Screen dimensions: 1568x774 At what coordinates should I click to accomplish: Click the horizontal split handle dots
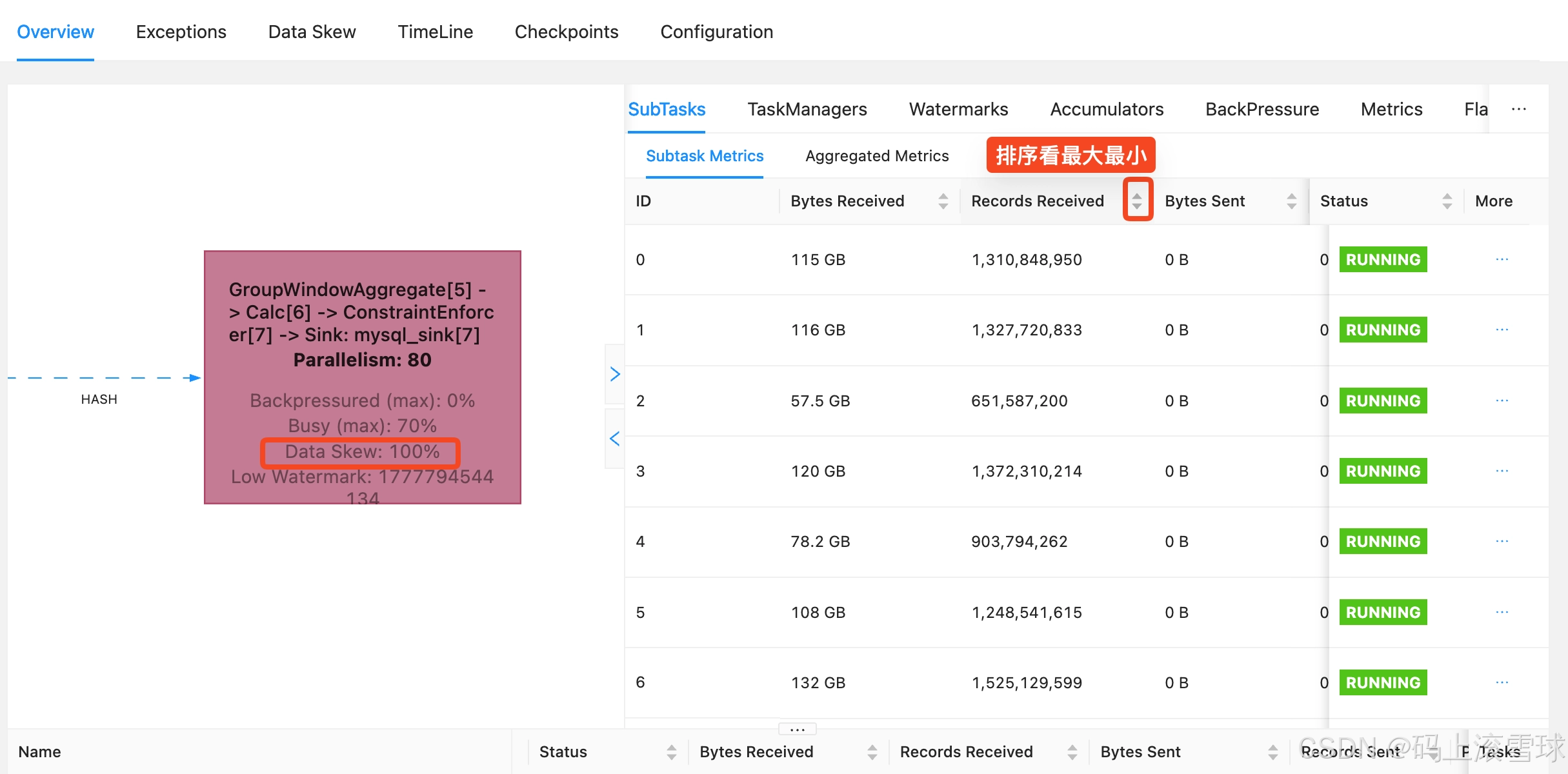coord(798,729)
